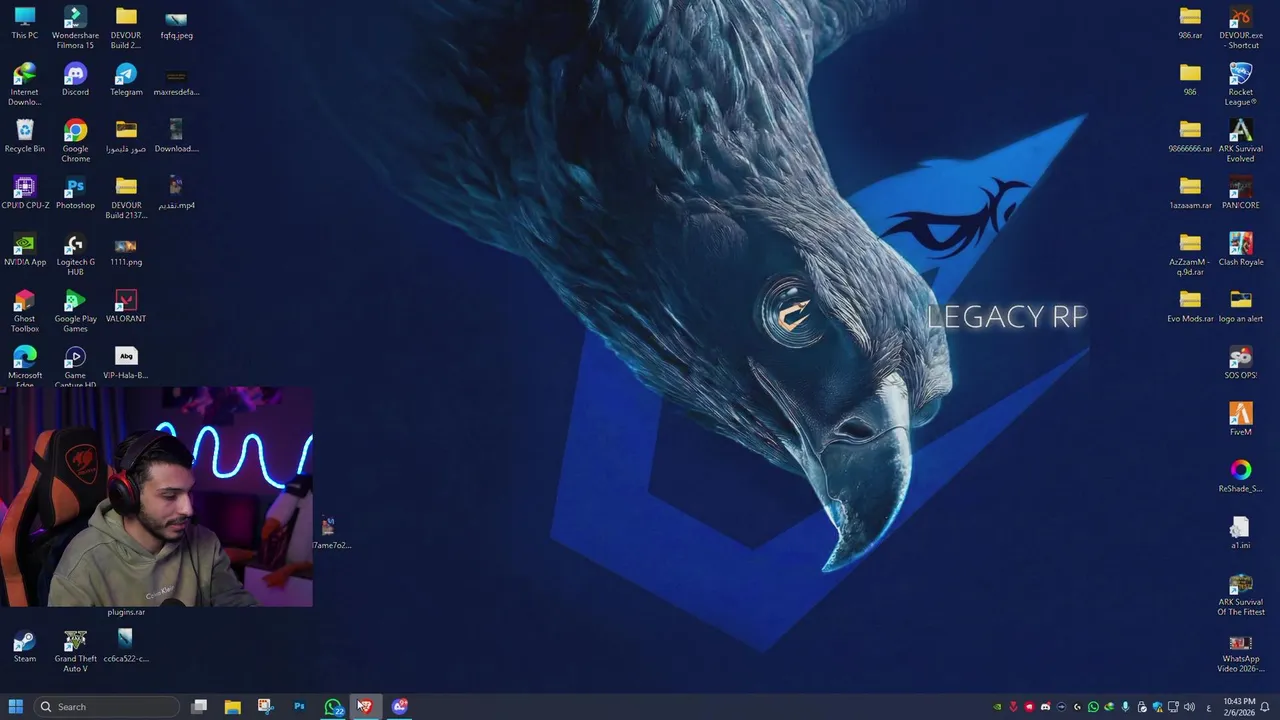
Task: Select the This PC desktop icon
Action: [25, 23]
